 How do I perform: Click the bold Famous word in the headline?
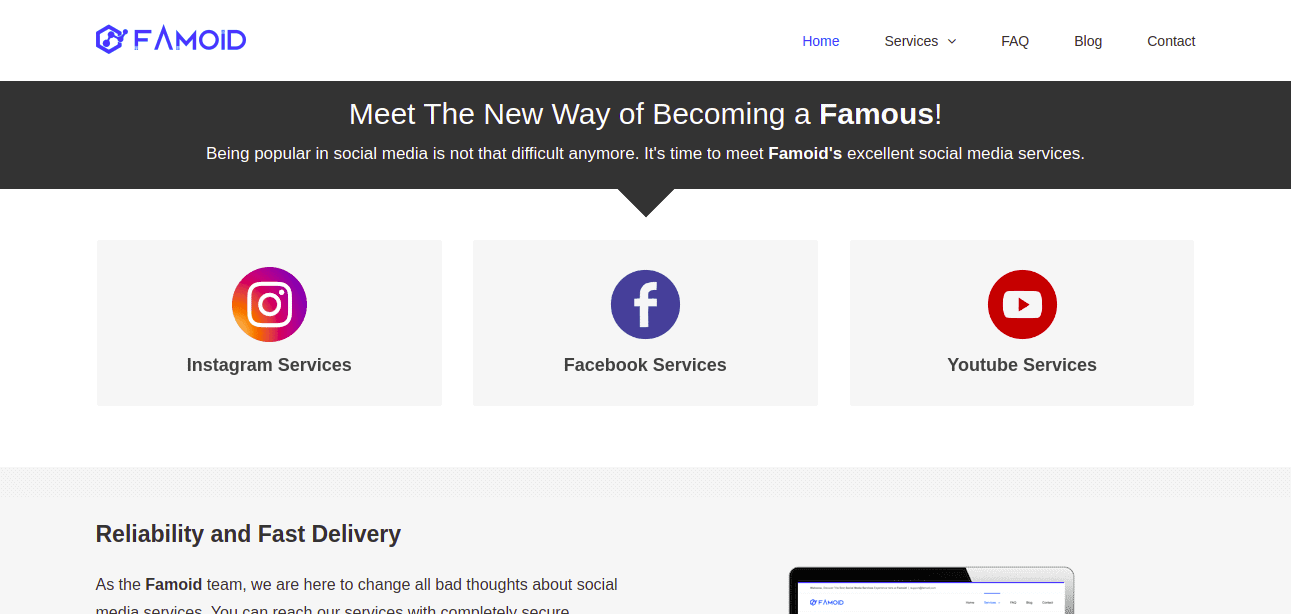[x=876, y=114]
